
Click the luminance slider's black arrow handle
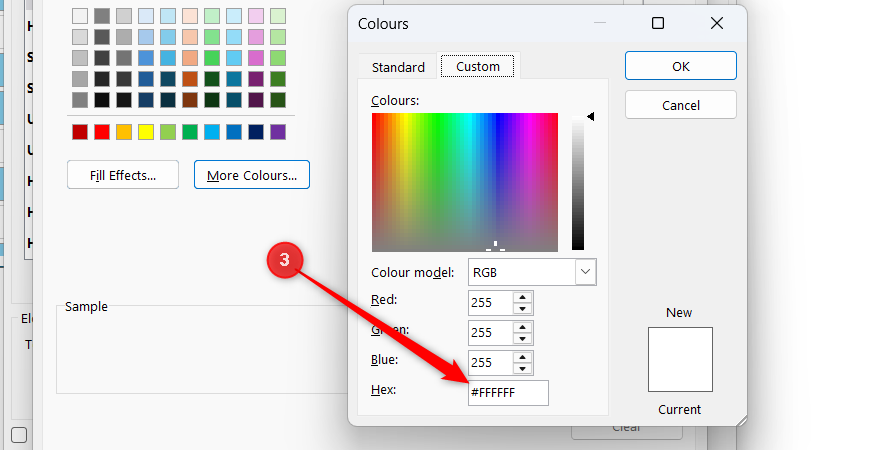coord(590,116)
